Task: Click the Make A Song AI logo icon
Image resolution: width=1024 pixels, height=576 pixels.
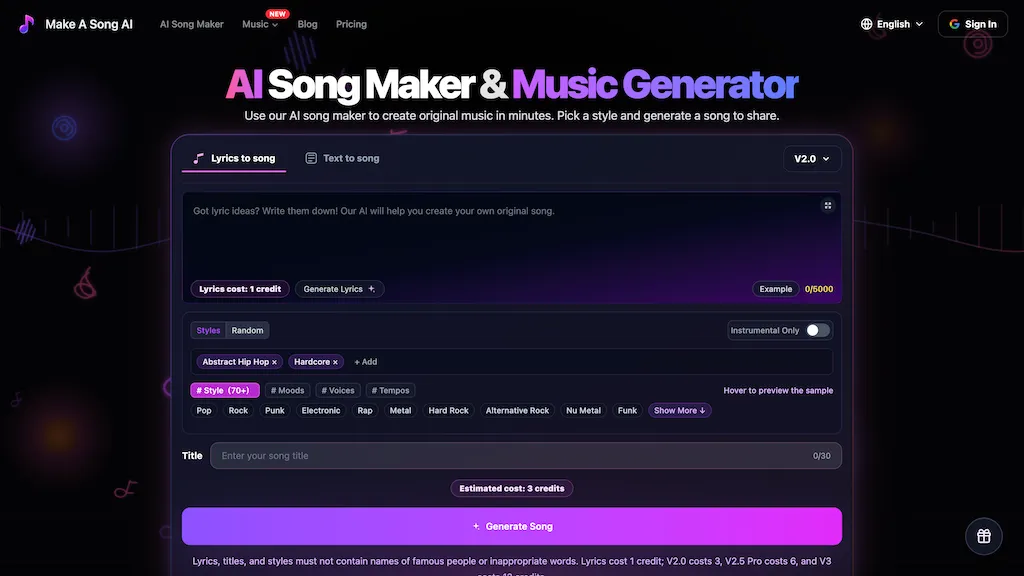Action: pyautogui.click(x=26, y=24)
